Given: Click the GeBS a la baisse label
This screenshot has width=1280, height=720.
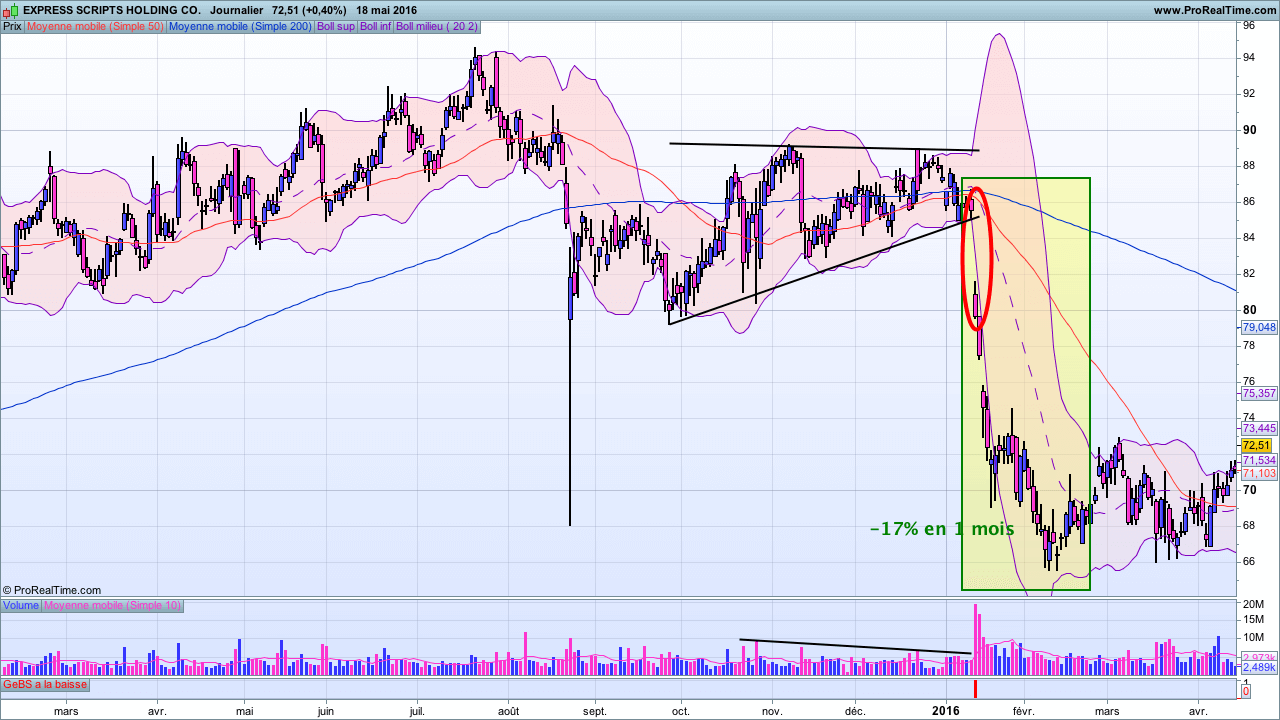Looking at the screenshot, I should pos(45,685).
